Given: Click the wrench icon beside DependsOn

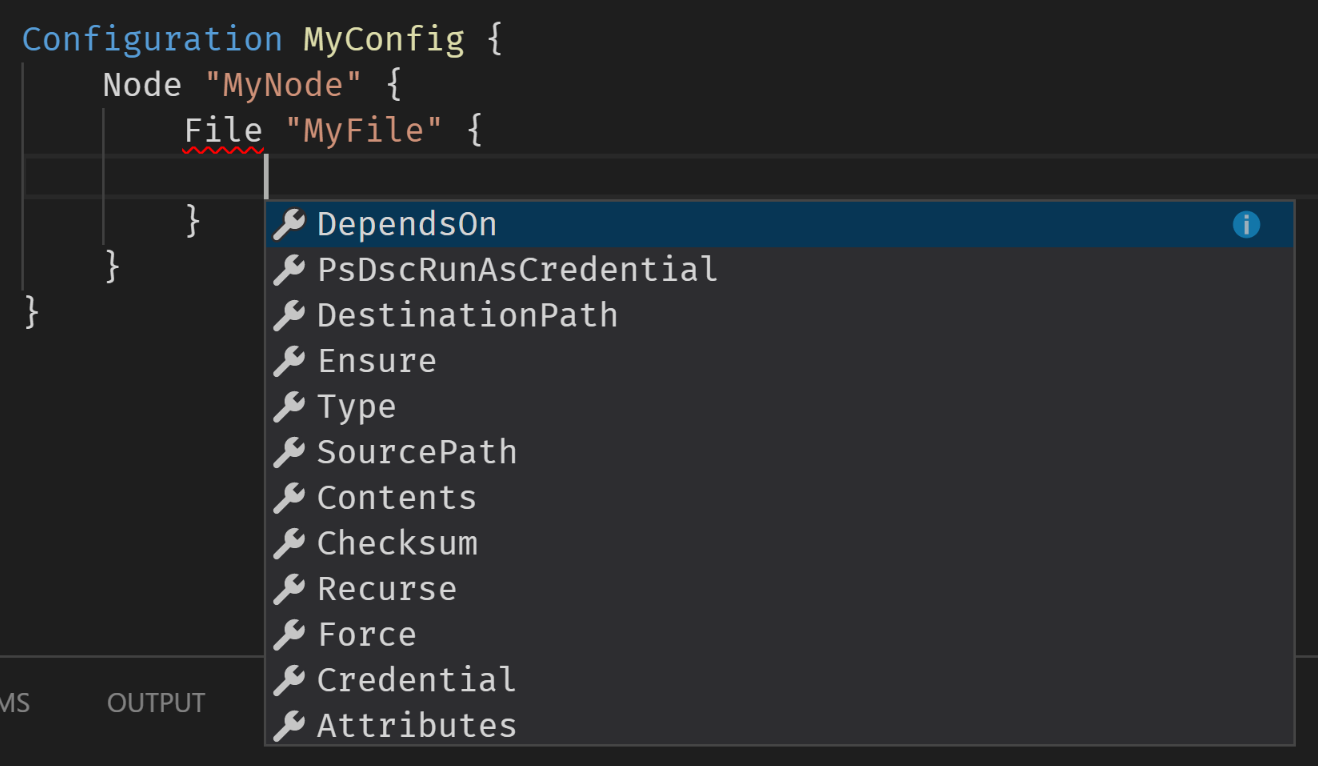Looking at the screenshot, I should click(289, 224).
